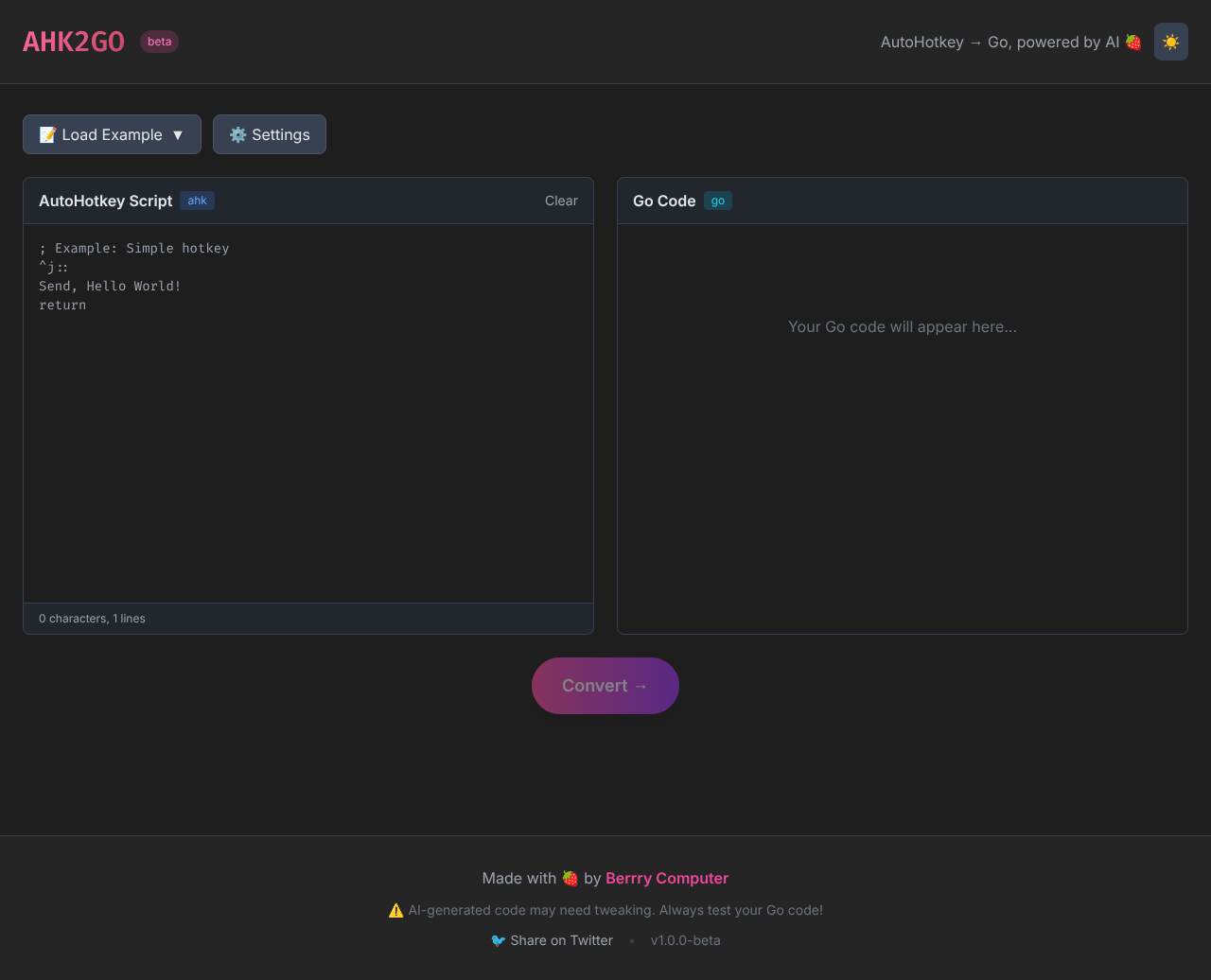The width and height of the screenshot is (1211, 980).
Task: Click the notepad icon on Load Example
Action: coord(47,134)
